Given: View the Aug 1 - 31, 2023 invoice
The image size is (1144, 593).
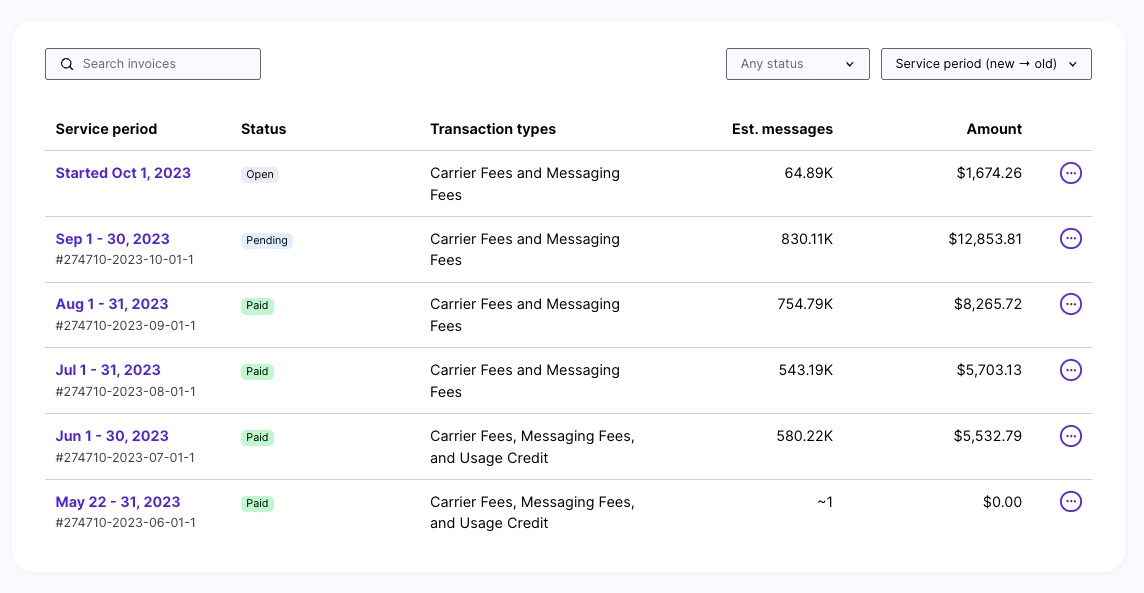Looking at the screenshot, I should point(112,304).
